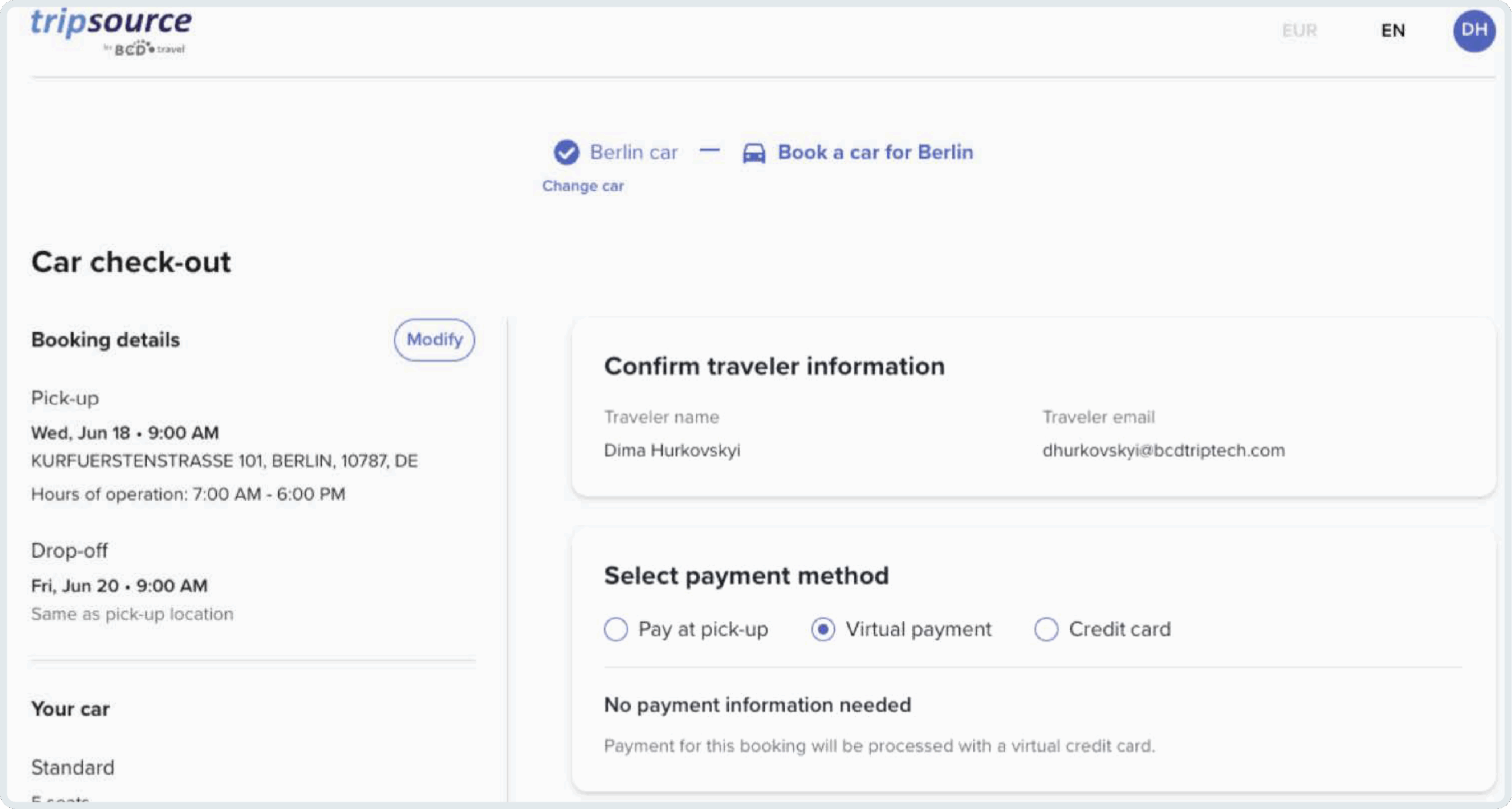
Task: Click the tripsource logo
Action: coord(111,24)
